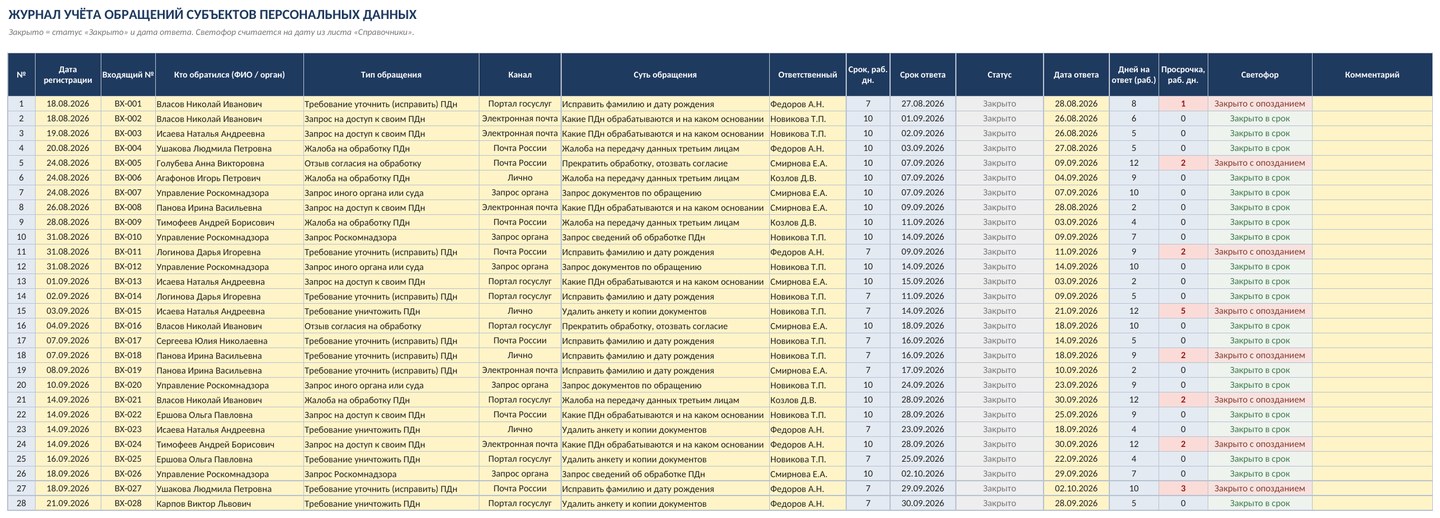Click incoming number cell ВХ-020

[x=128, y=385]
